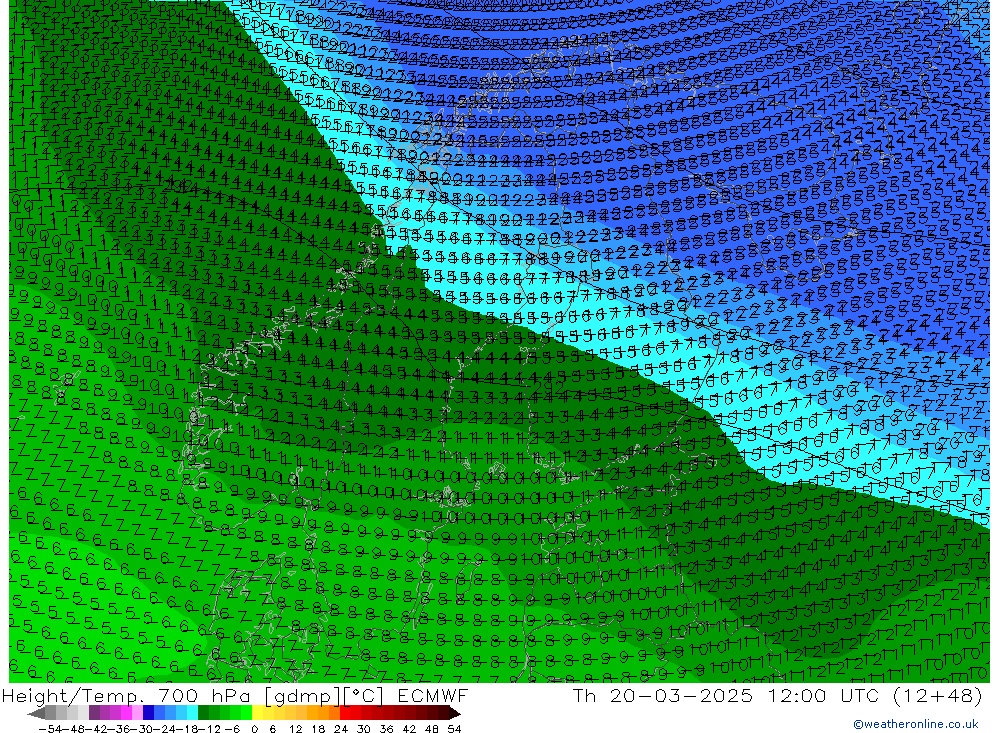Select the dark green legend swatch at -12

(x=203, y=713)
